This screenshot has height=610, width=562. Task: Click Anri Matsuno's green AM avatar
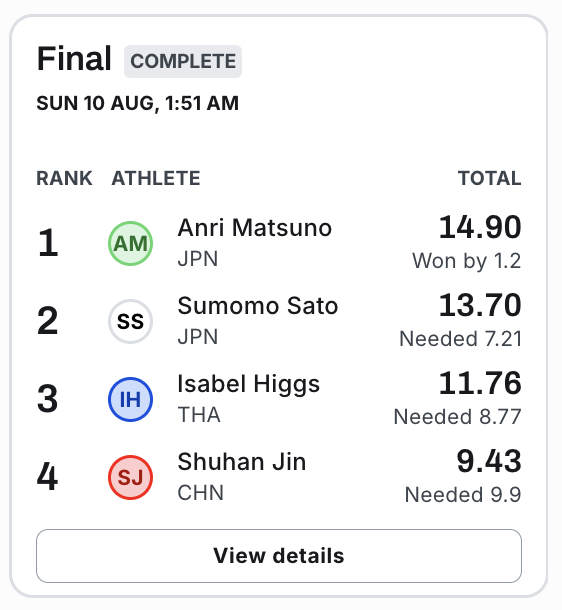coord(130,244)
